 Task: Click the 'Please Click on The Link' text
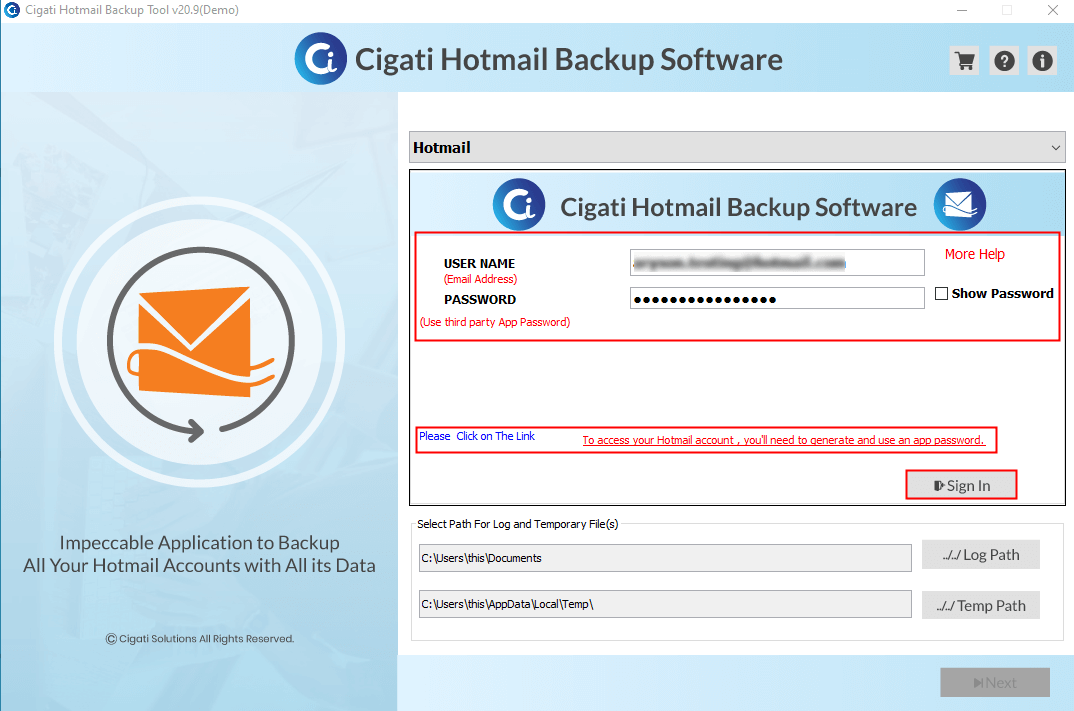click(x=477, y=436)
